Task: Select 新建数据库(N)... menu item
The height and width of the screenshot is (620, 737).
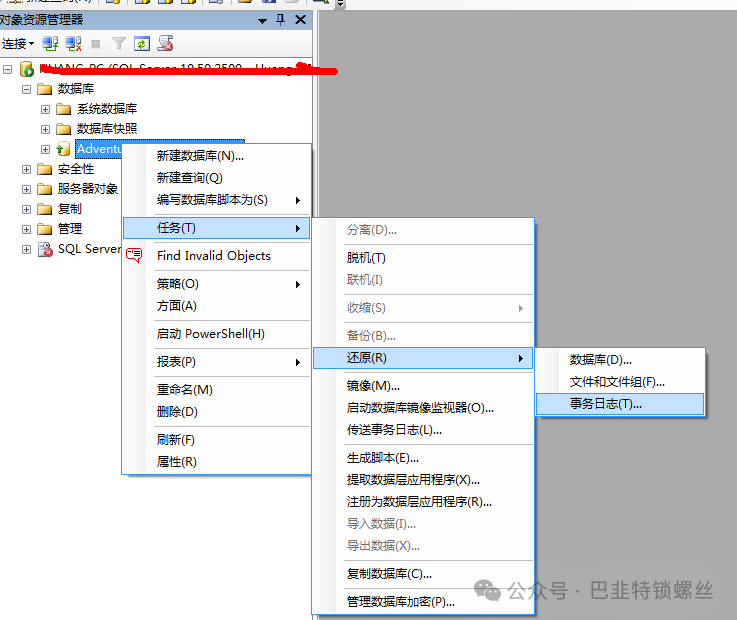Action: click(x=217, y=156)
